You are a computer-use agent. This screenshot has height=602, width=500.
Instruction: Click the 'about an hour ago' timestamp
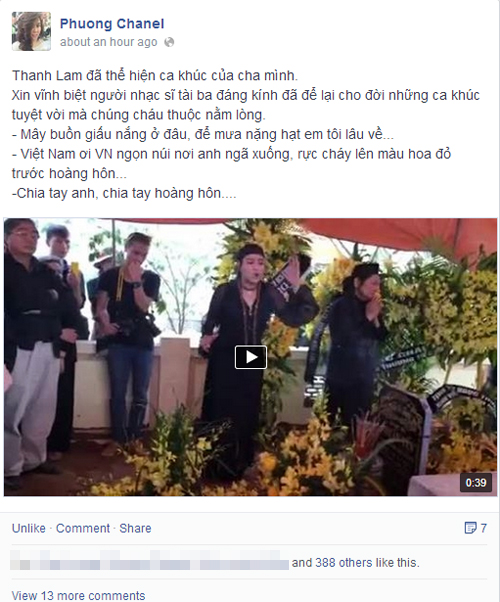click(109, 42)
